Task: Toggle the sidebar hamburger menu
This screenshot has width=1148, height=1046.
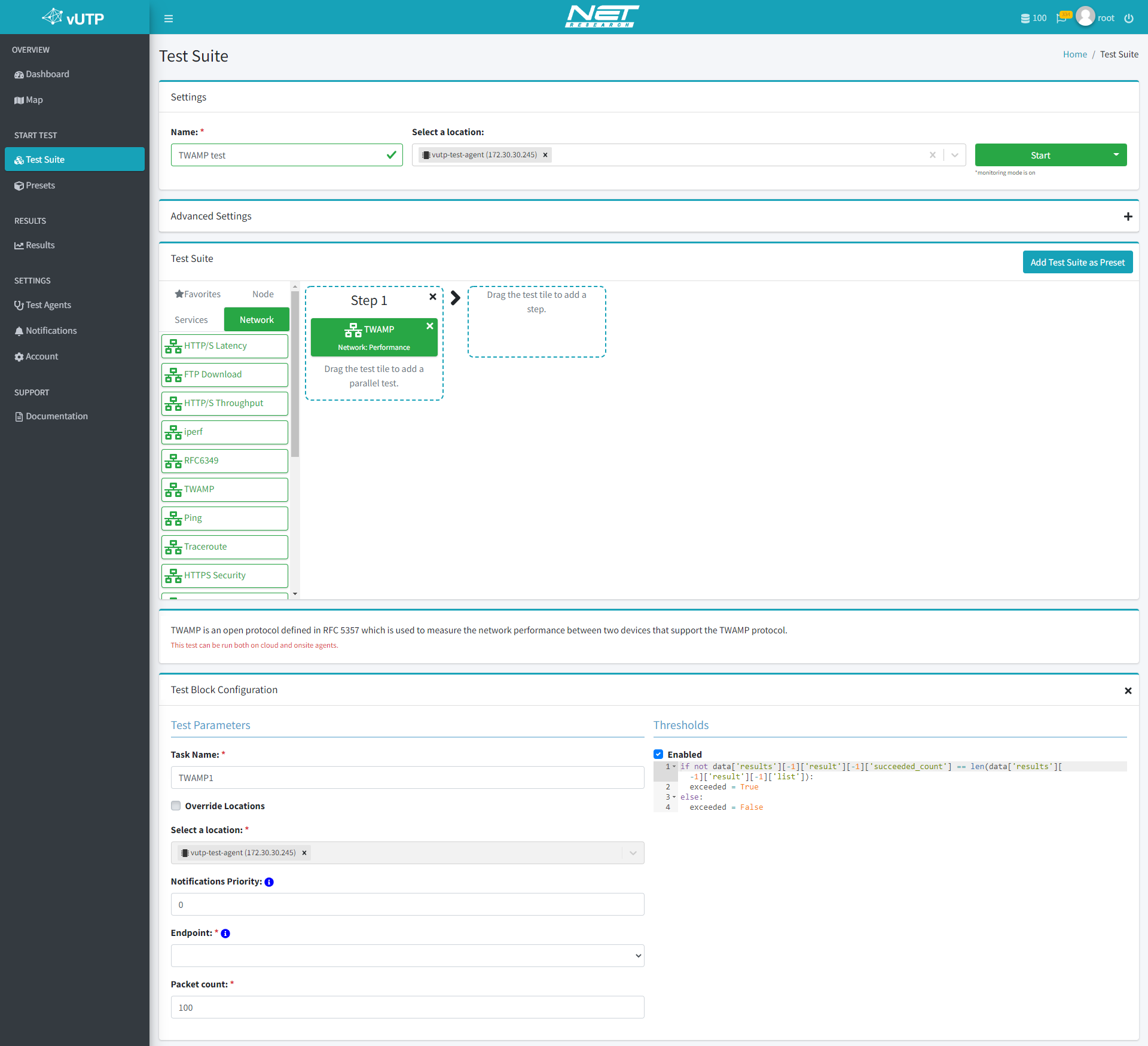Action: click(169, 19)
